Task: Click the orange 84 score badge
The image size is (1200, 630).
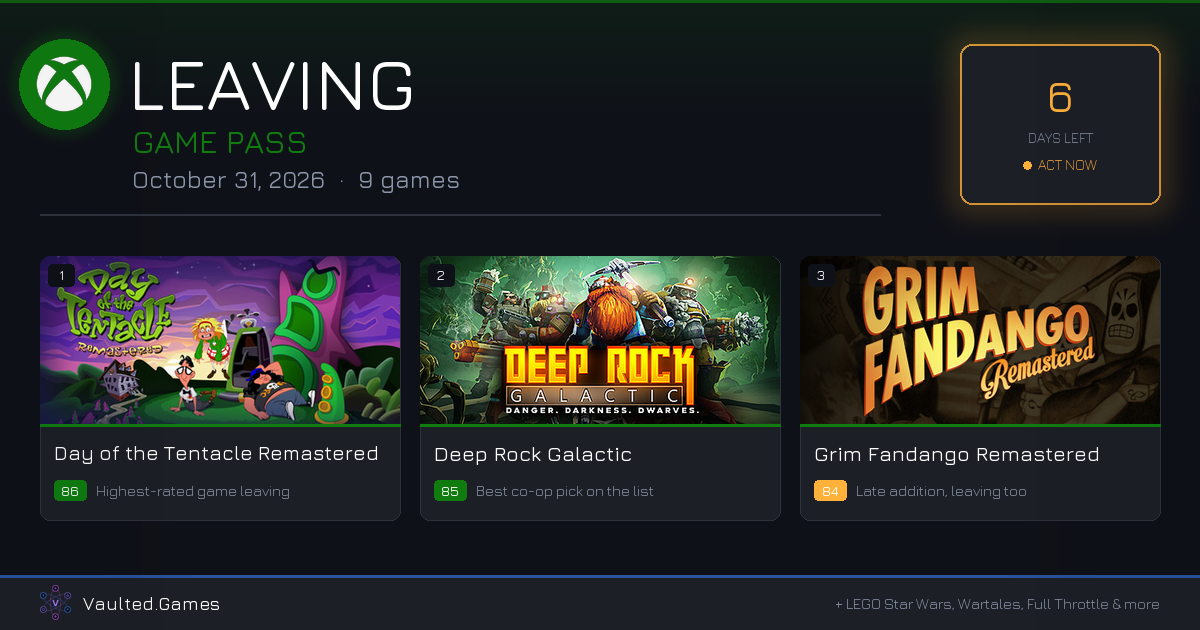Action: point(830,491)
